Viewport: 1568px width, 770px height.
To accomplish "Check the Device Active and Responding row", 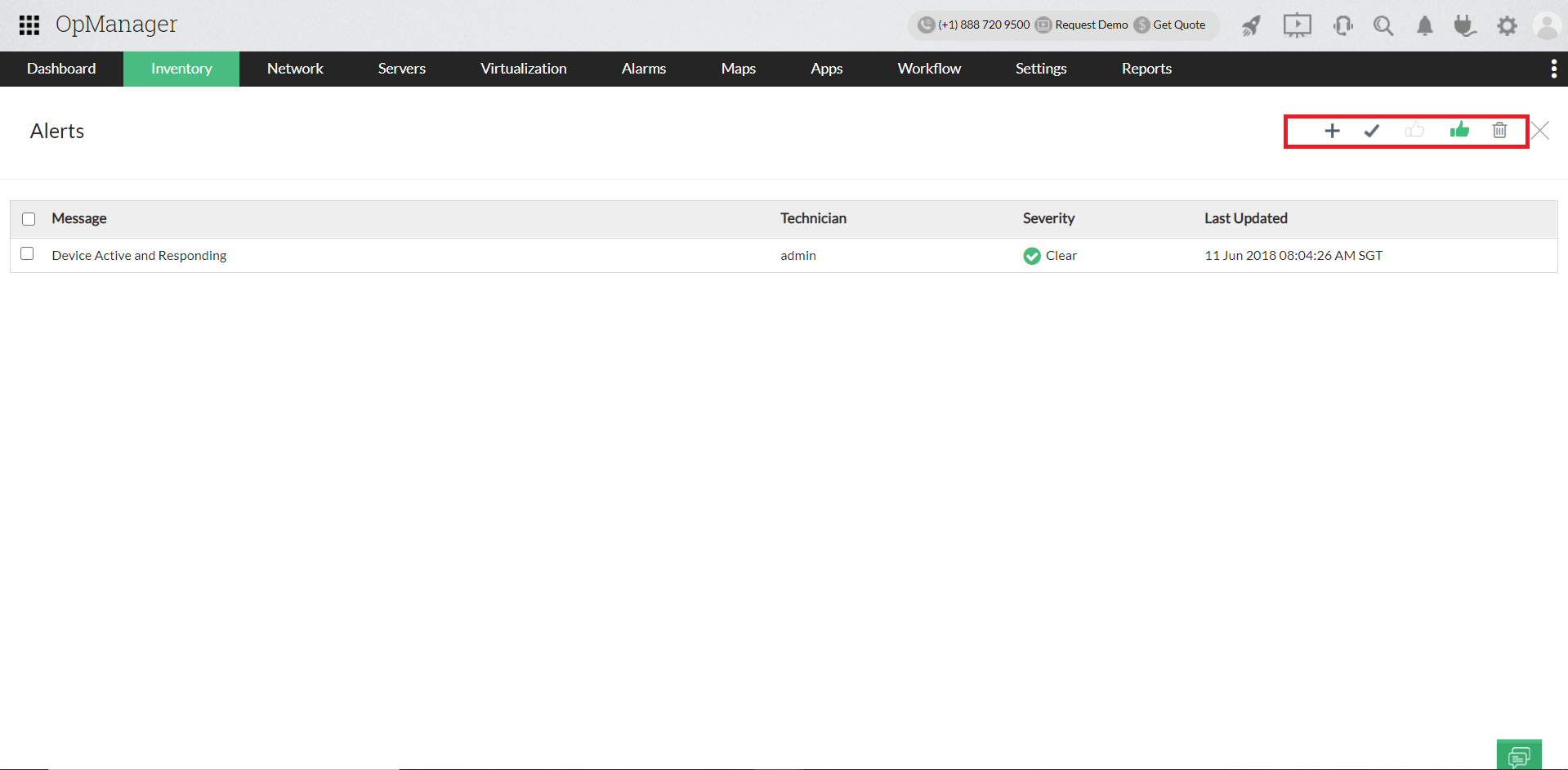I will [x=27, y=253].
